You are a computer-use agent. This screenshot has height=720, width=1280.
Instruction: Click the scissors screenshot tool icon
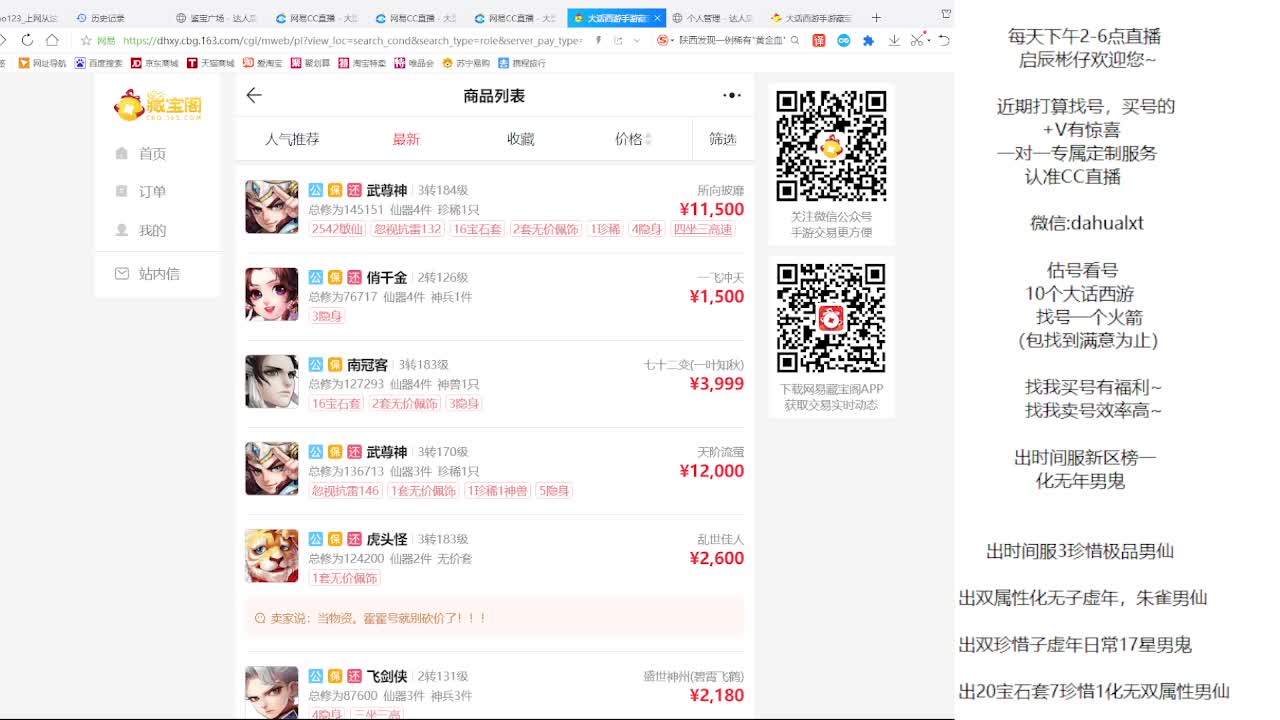pos(916,40)
